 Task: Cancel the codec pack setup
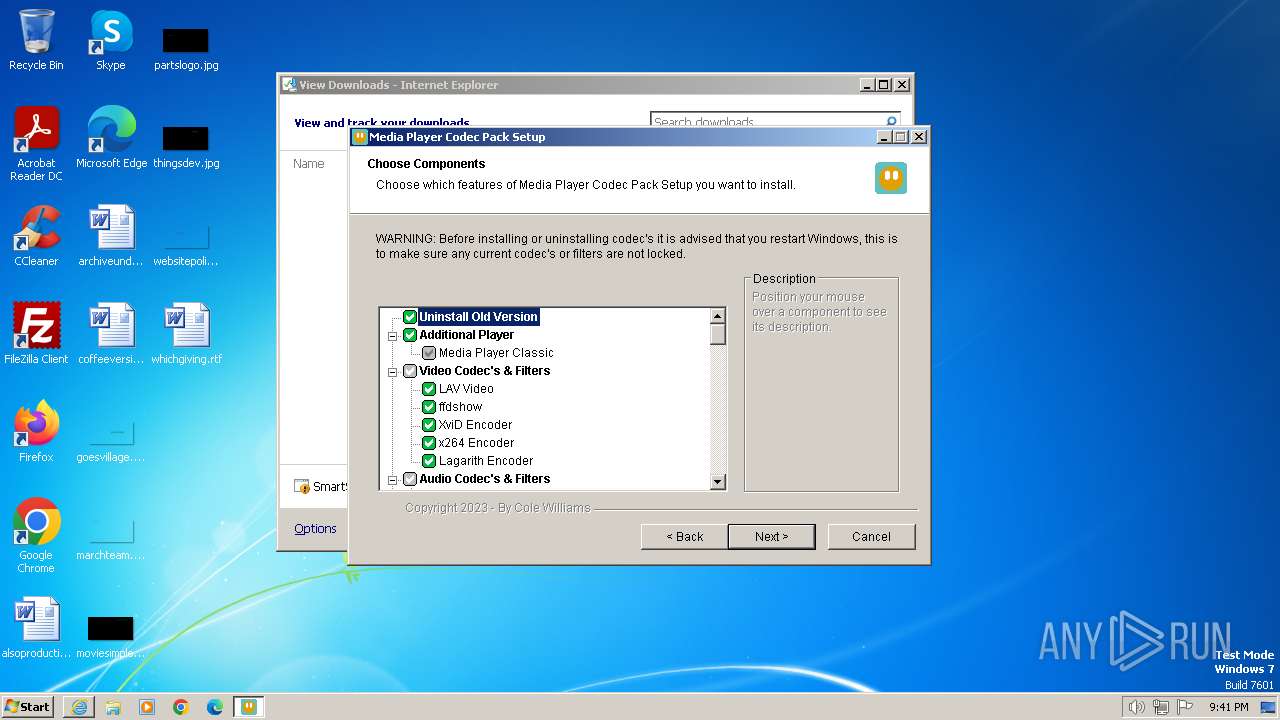[871, 537]
